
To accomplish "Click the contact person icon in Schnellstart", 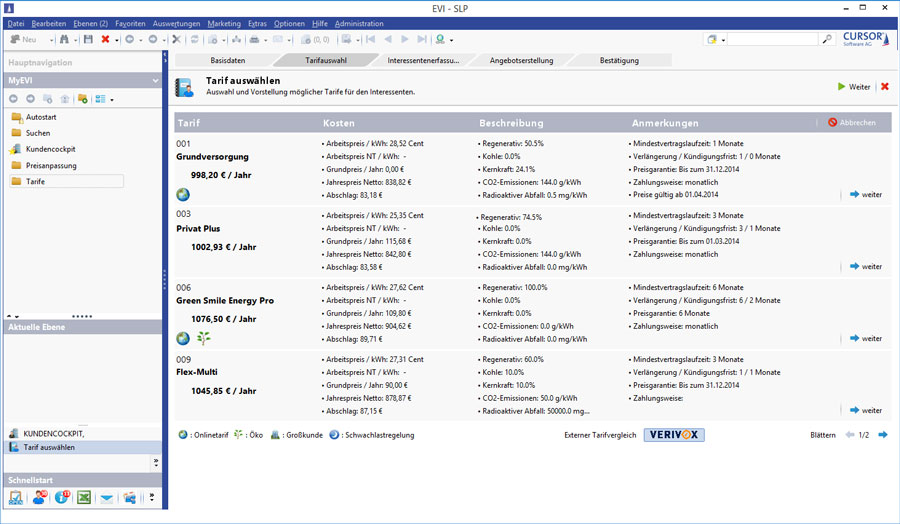I will click(x=39, y=497).
